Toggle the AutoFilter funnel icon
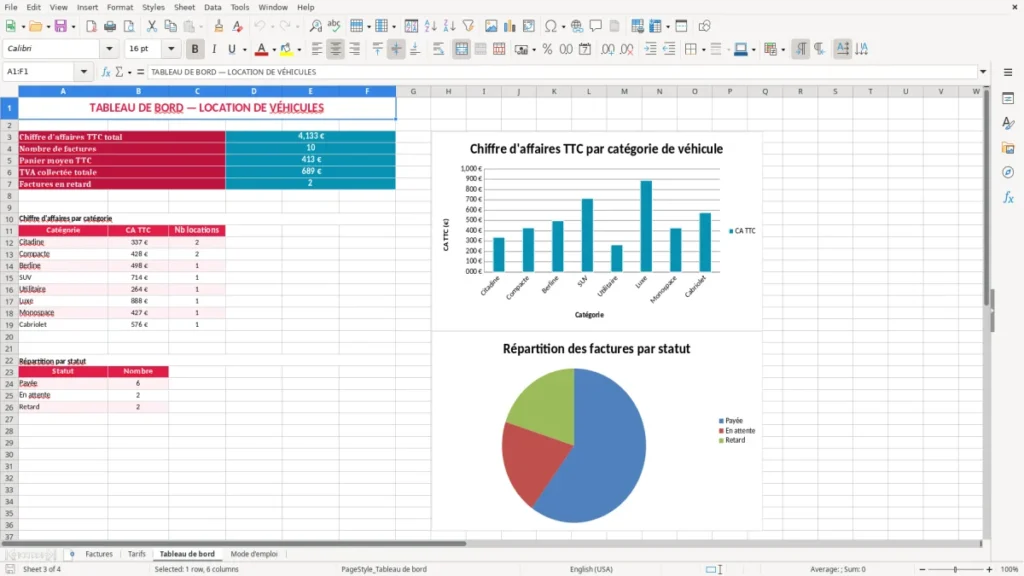The image size is (1024, 576). click(x=468, y=26)
